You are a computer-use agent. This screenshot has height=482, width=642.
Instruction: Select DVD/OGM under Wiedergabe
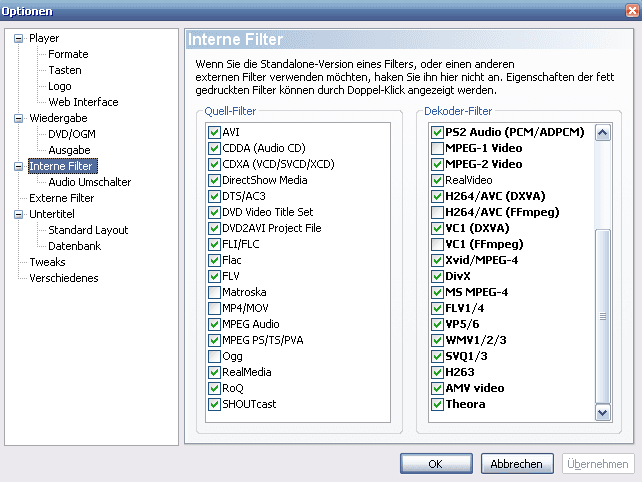pos(72,134)
